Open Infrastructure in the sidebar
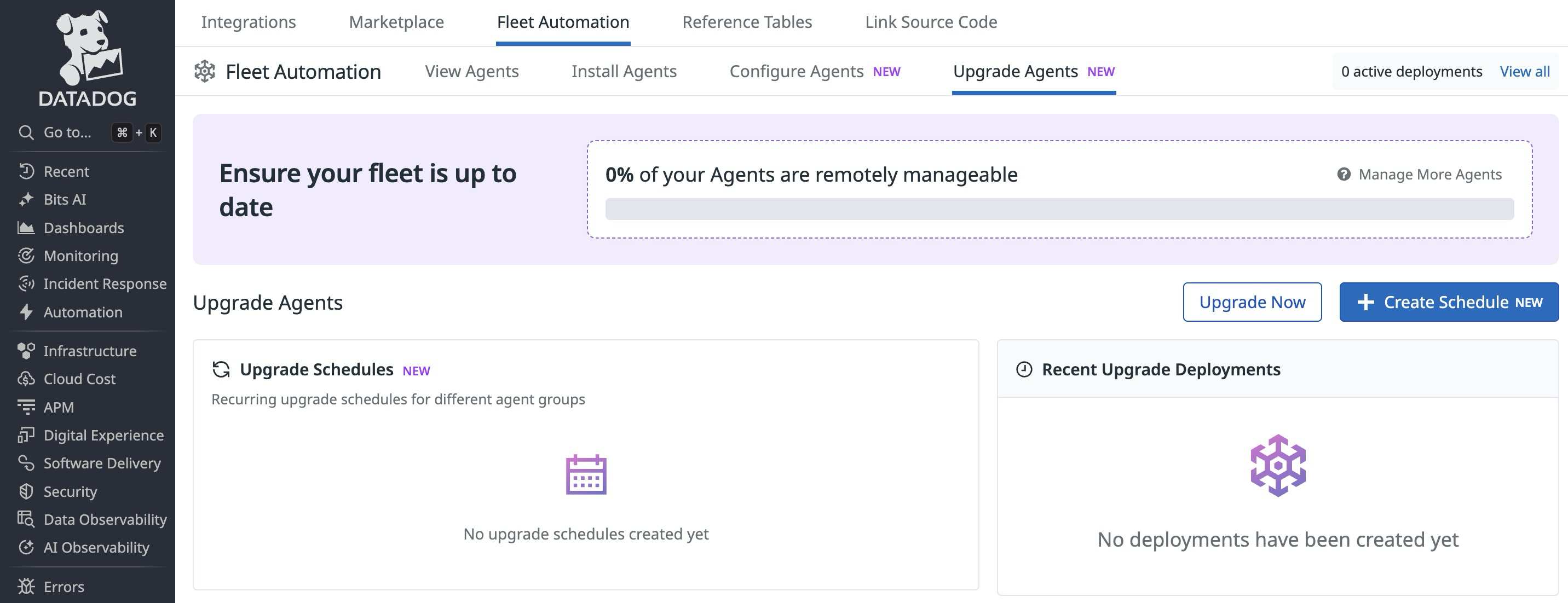 (89, 351)
